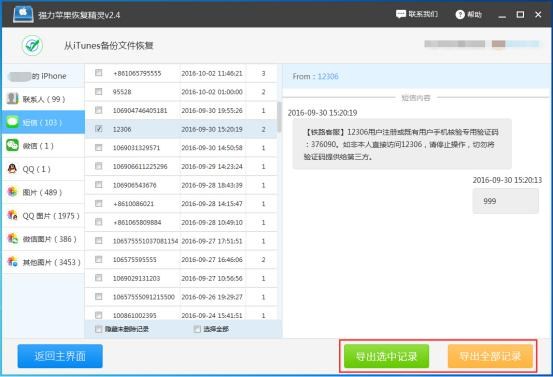Viewport: 553px width, 377px height.
Task: Toggle the select all (选择全部) checkbox
Action: click(x=197, y=329)
